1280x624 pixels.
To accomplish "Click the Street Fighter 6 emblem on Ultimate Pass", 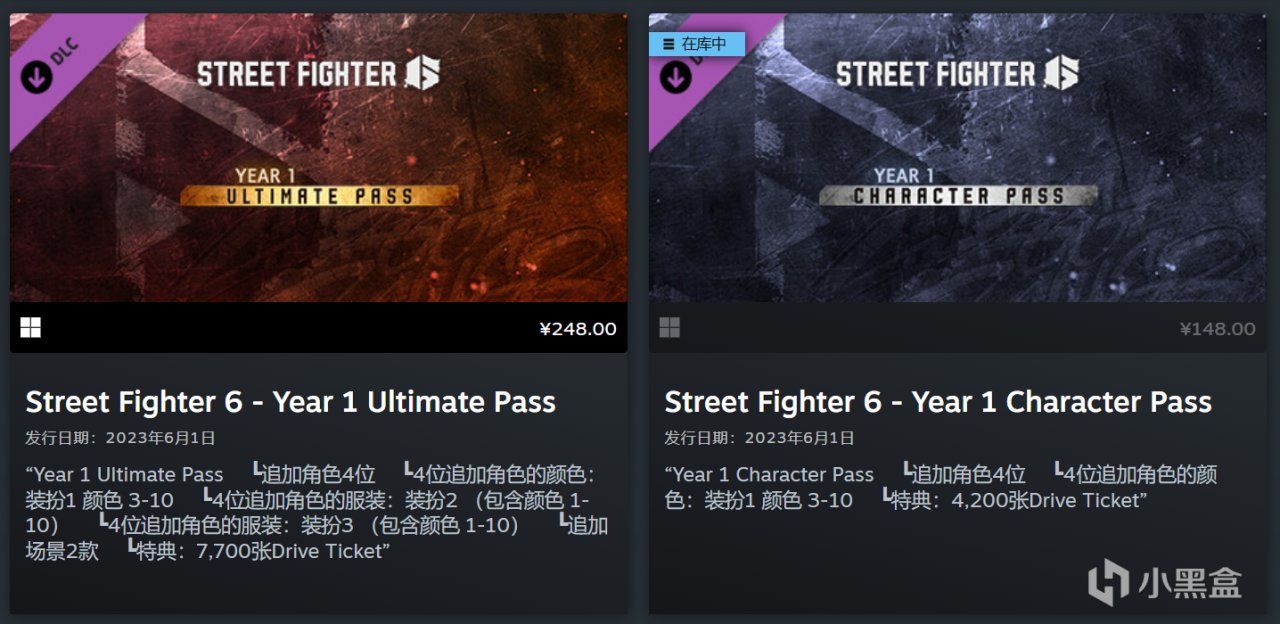I will click(422, 73).
